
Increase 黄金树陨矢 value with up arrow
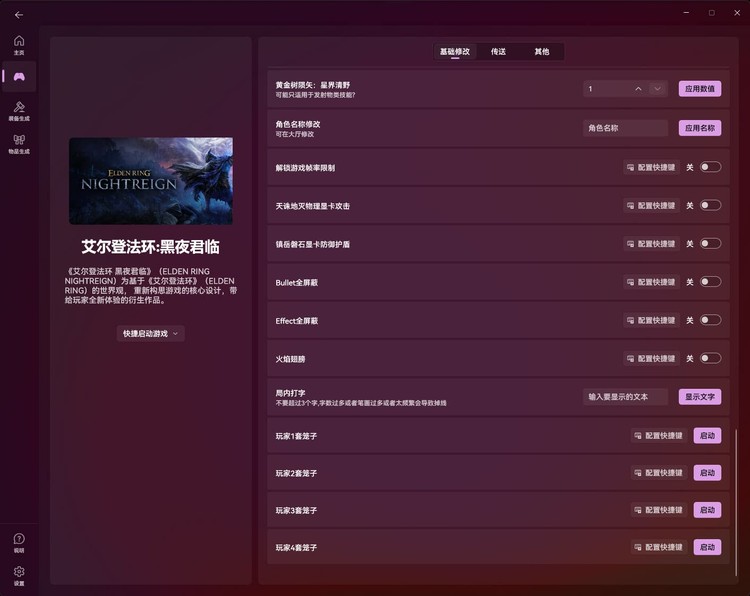click(x=638, y=89)
